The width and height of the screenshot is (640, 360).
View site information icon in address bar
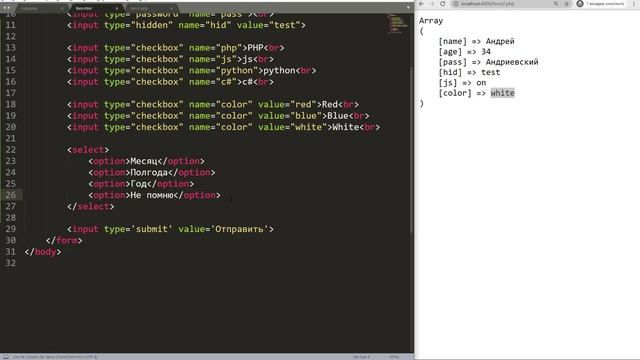[x=456, y=4]
